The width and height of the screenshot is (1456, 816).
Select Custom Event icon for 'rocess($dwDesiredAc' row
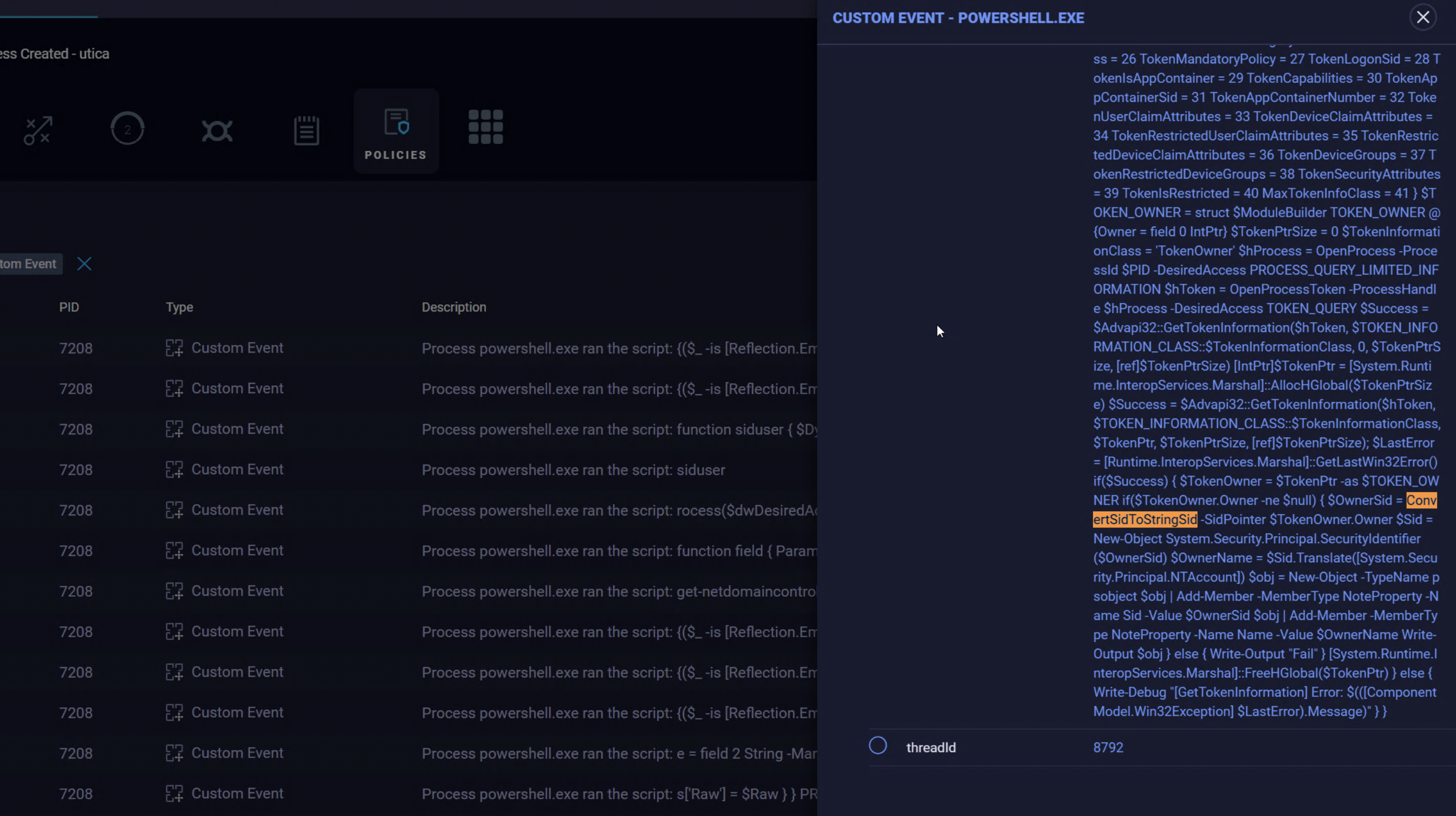click(174, 510)
